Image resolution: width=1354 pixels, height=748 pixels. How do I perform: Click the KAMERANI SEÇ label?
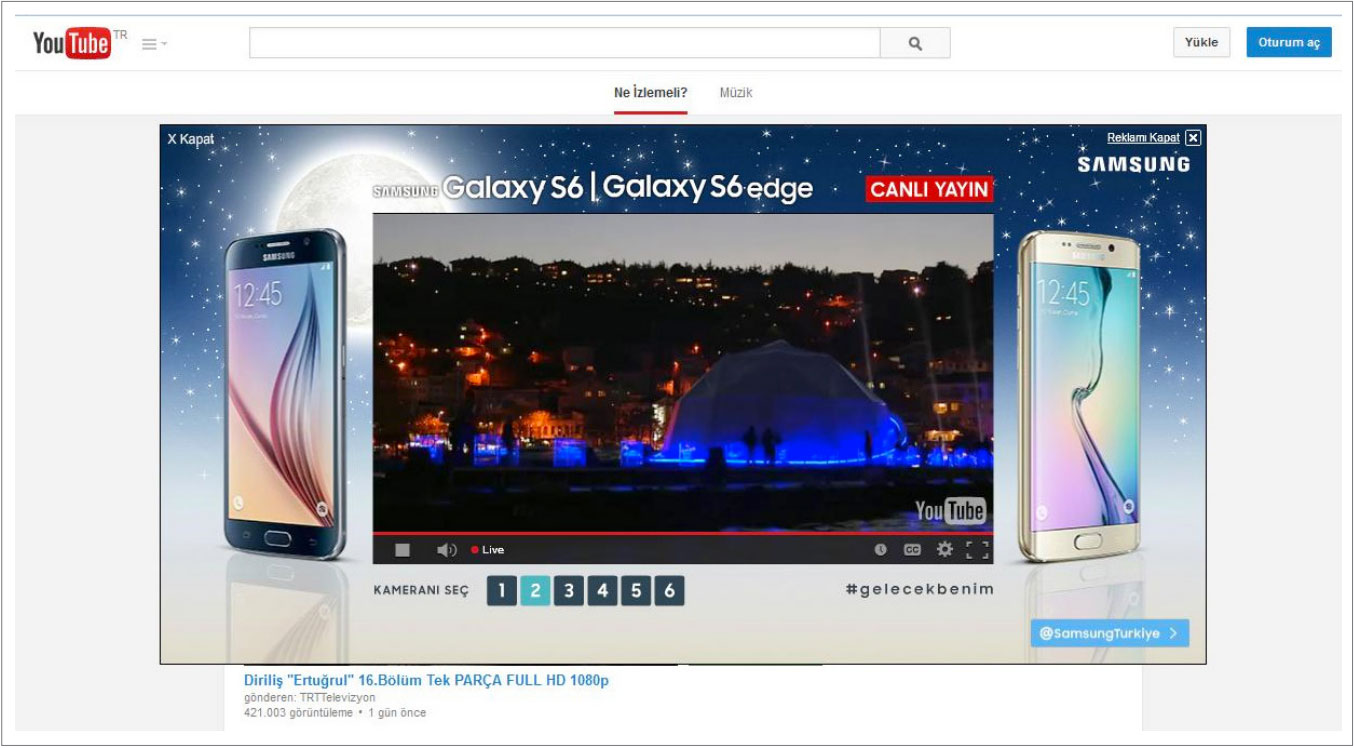(421, 591)
